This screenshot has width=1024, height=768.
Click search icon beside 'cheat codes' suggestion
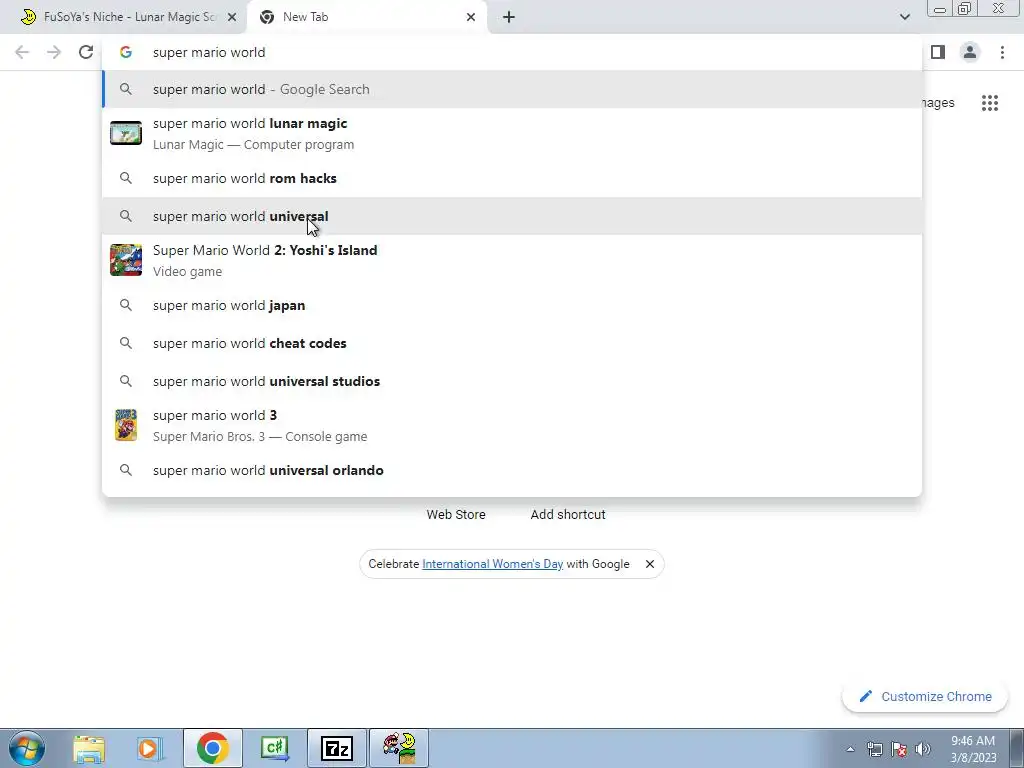(x=126, y=343)
